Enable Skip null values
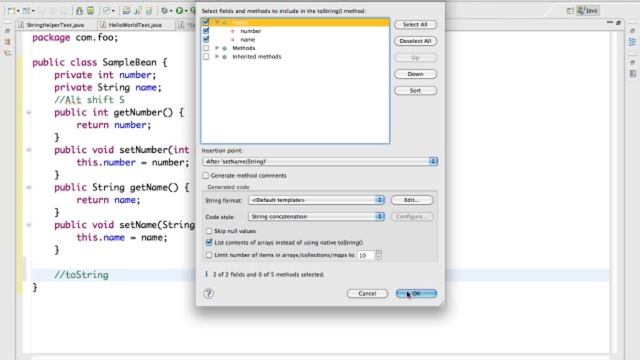Screen dimensions: 640x360 pos(209,231)
